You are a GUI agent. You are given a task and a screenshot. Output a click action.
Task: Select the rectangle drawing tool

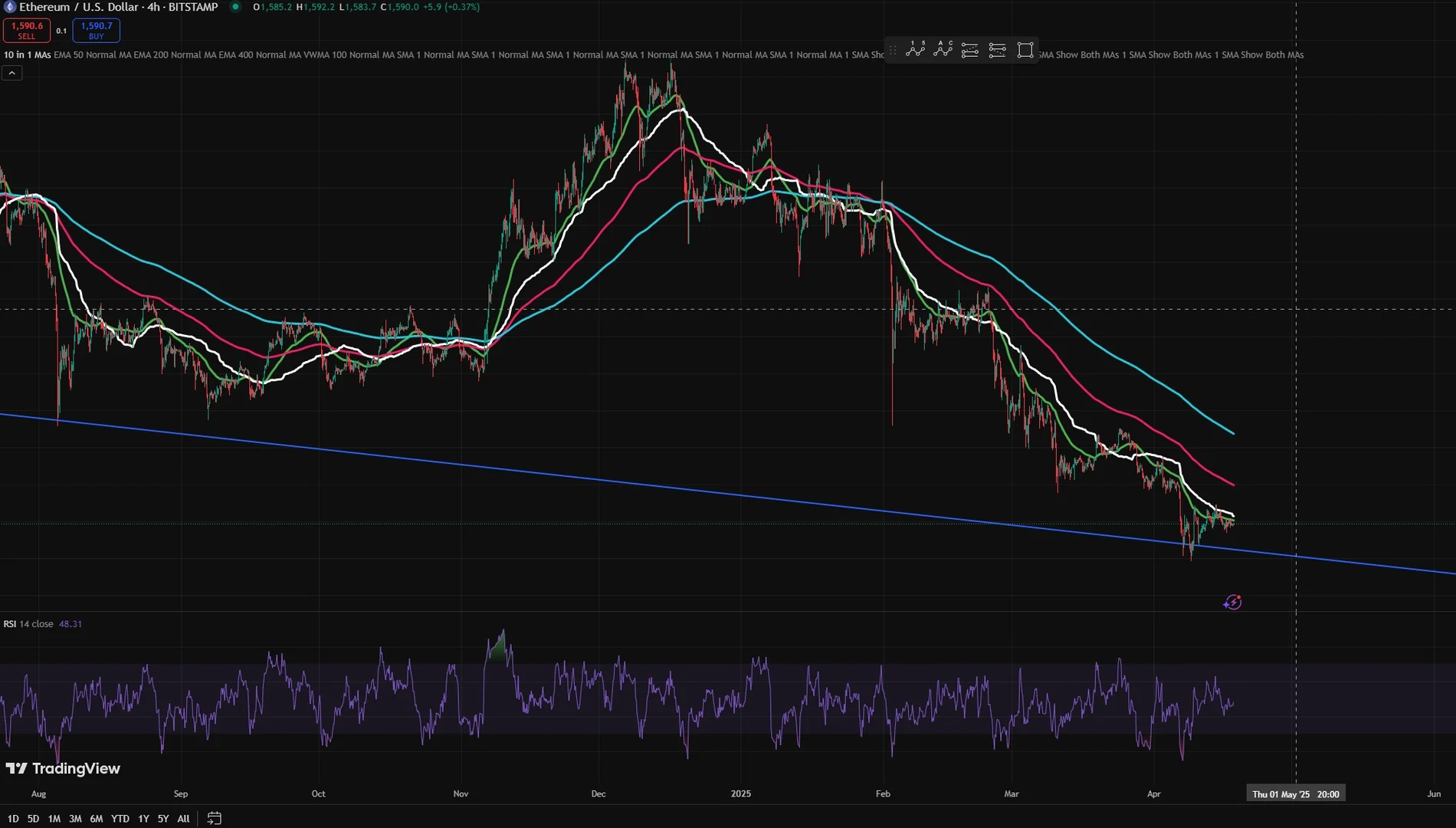[1025, 50]
